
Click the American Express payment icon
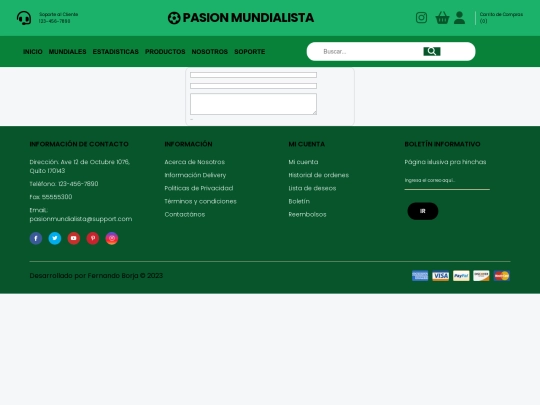point(420,276)
